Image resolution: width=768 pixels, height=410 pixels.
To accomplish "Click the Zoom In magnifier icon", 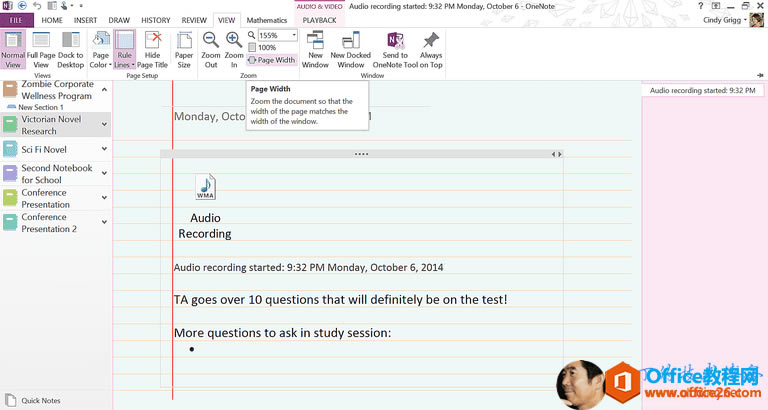I will (x=233, y=41).
